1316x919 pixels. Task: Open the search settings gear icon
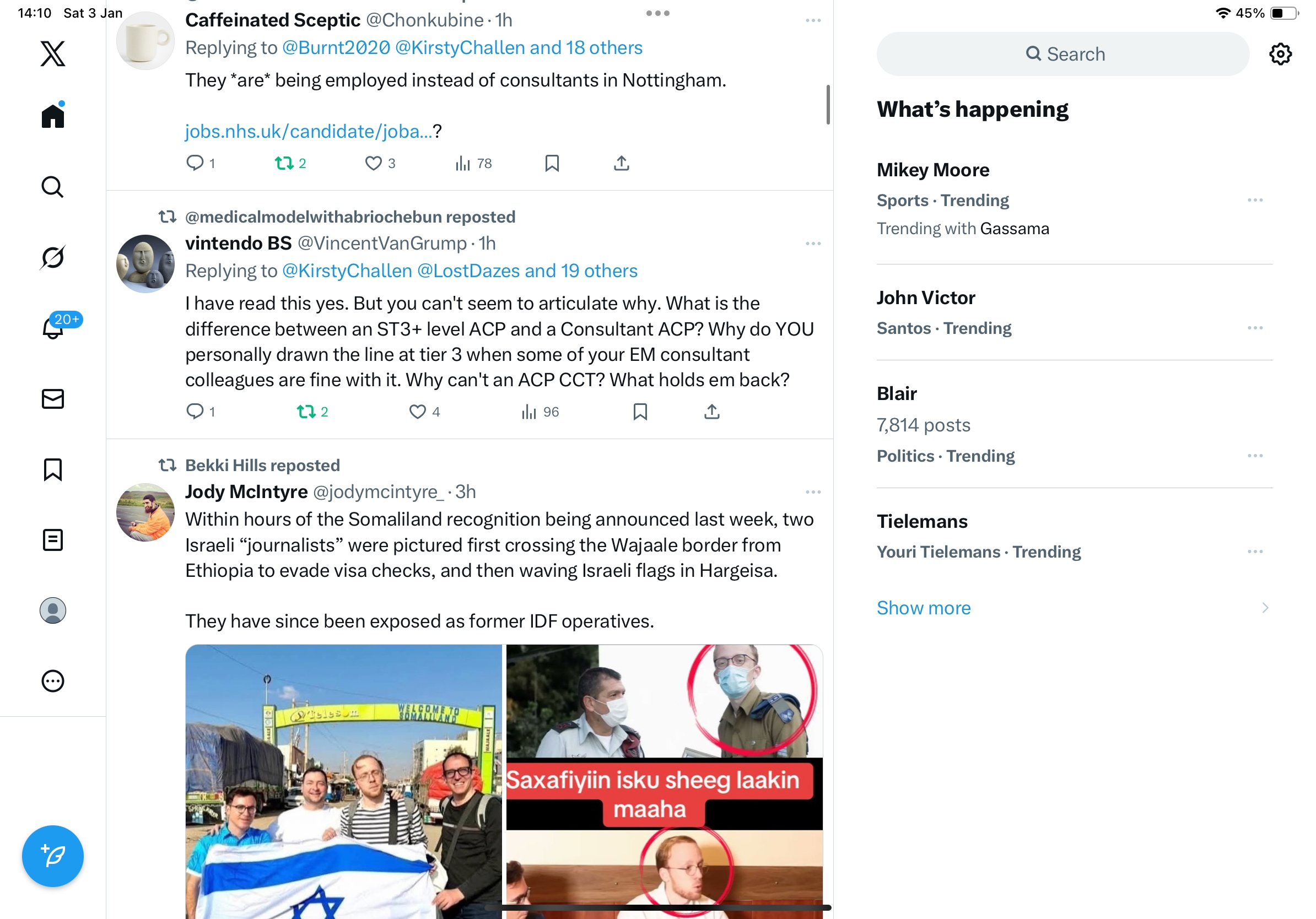point(1280,54)
